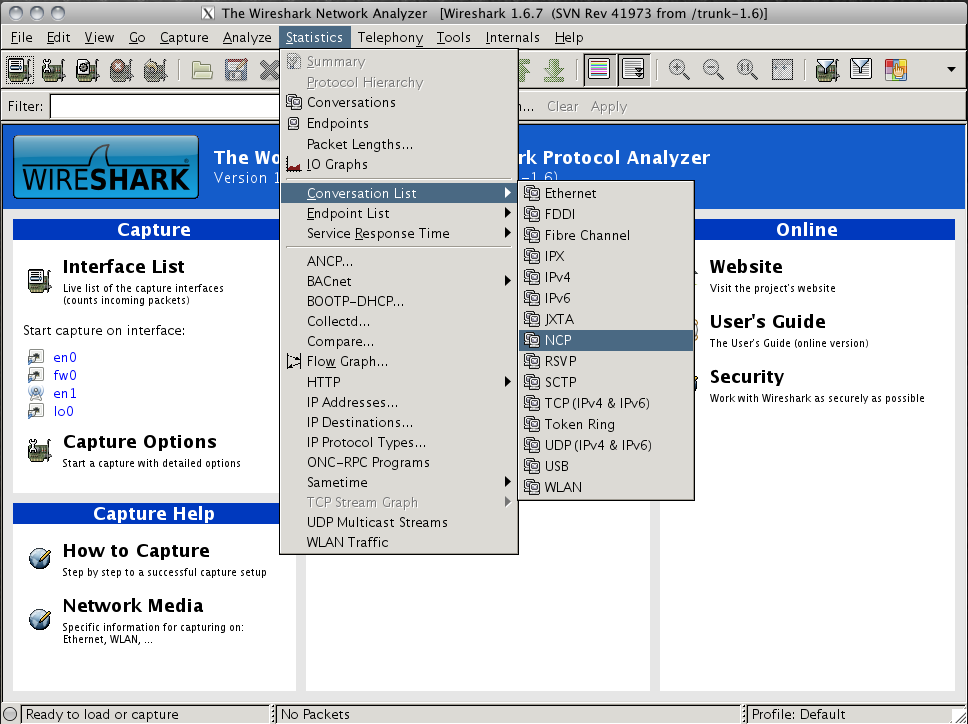Start capture on loopback interface lo0

pyautogui.click(x=64, y=411)
